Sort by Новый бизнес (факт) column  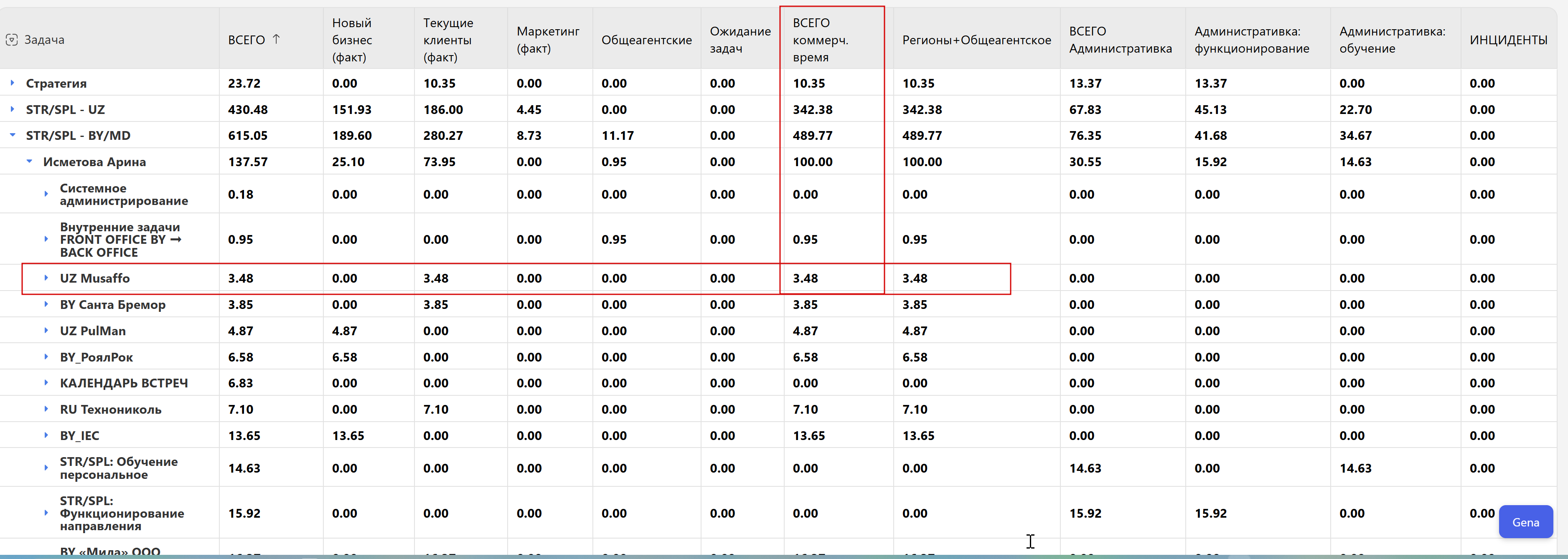pos(352,40)
